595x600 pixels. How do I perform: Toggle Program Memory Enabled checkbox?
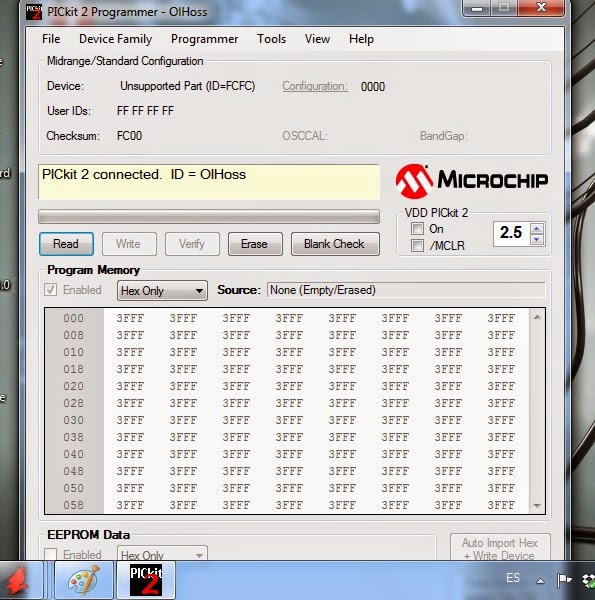click(51, 290)
